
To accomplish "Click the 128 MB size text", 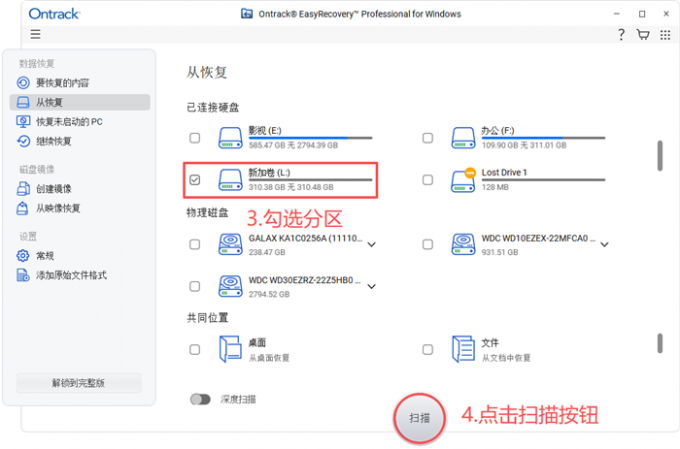I will pos(495,187).
